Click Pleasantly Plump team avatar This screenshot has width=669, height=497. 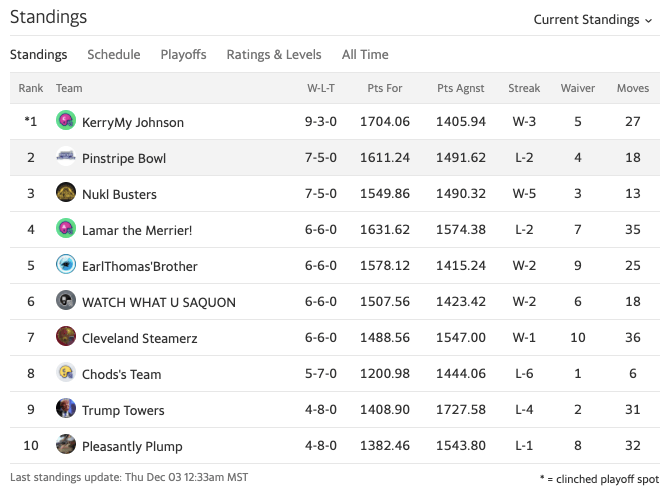66,445
